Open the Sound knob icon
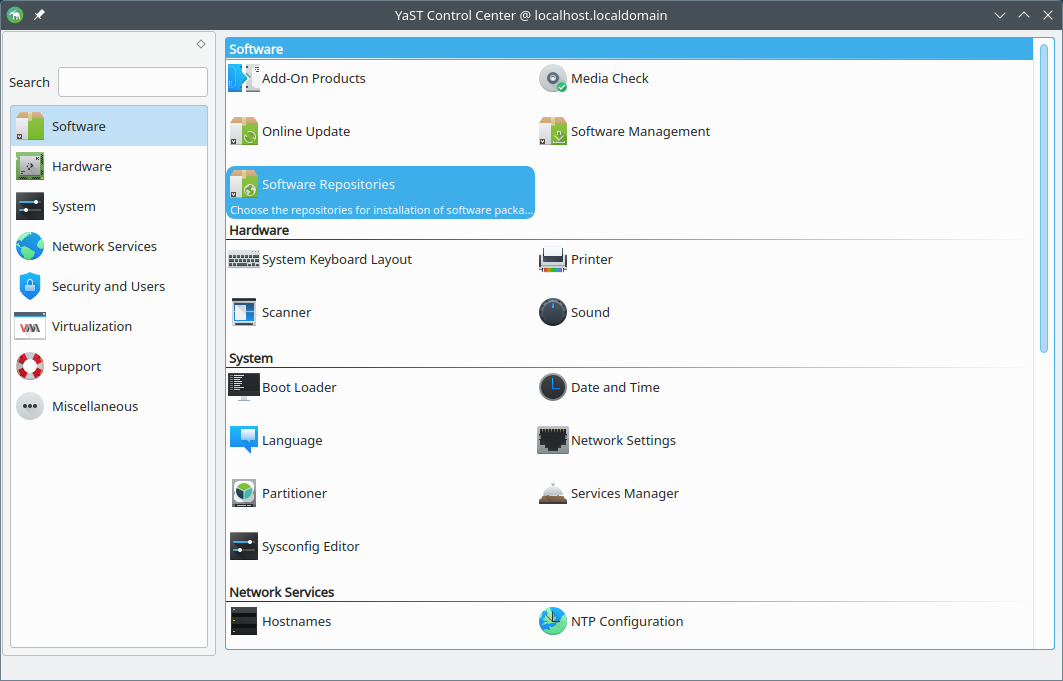The height and width of the screenshot is (681, 1063). pos(553,312)
